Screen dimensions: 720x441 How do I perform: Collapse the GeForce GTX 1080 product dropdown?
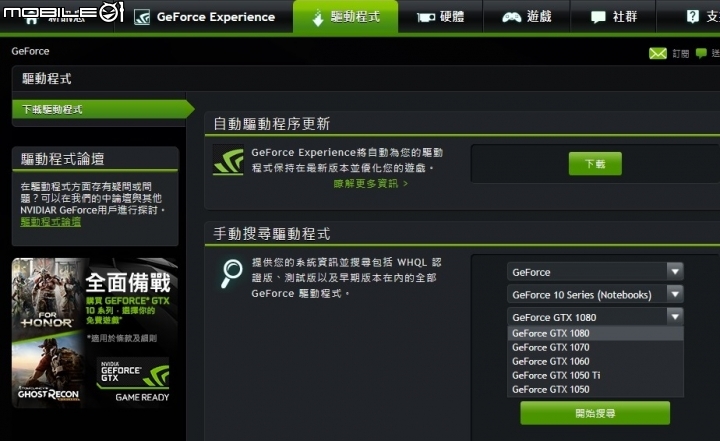595,317
